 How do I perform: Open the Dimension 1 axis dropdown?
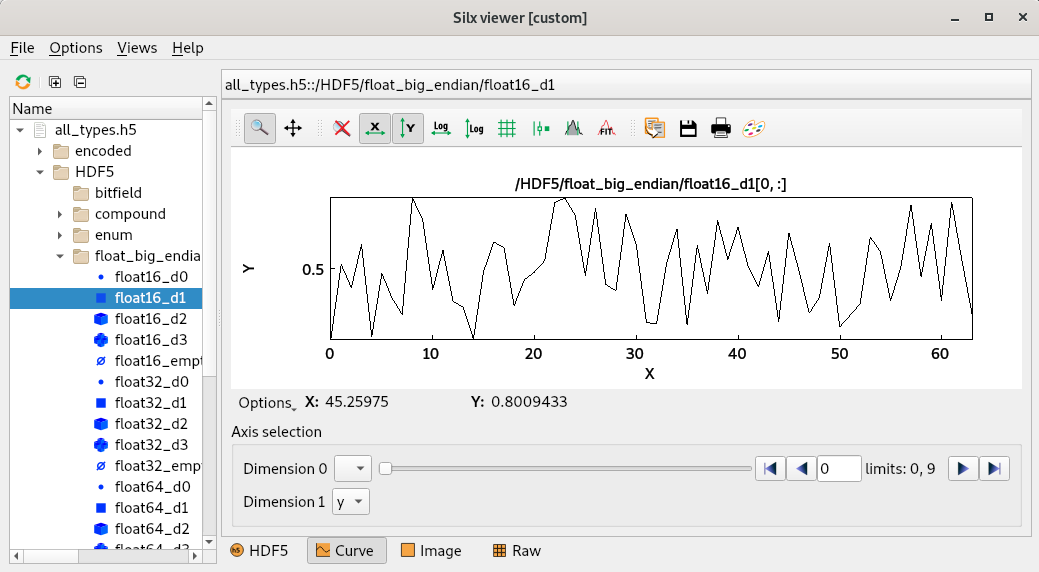click(x=350, y=502)
